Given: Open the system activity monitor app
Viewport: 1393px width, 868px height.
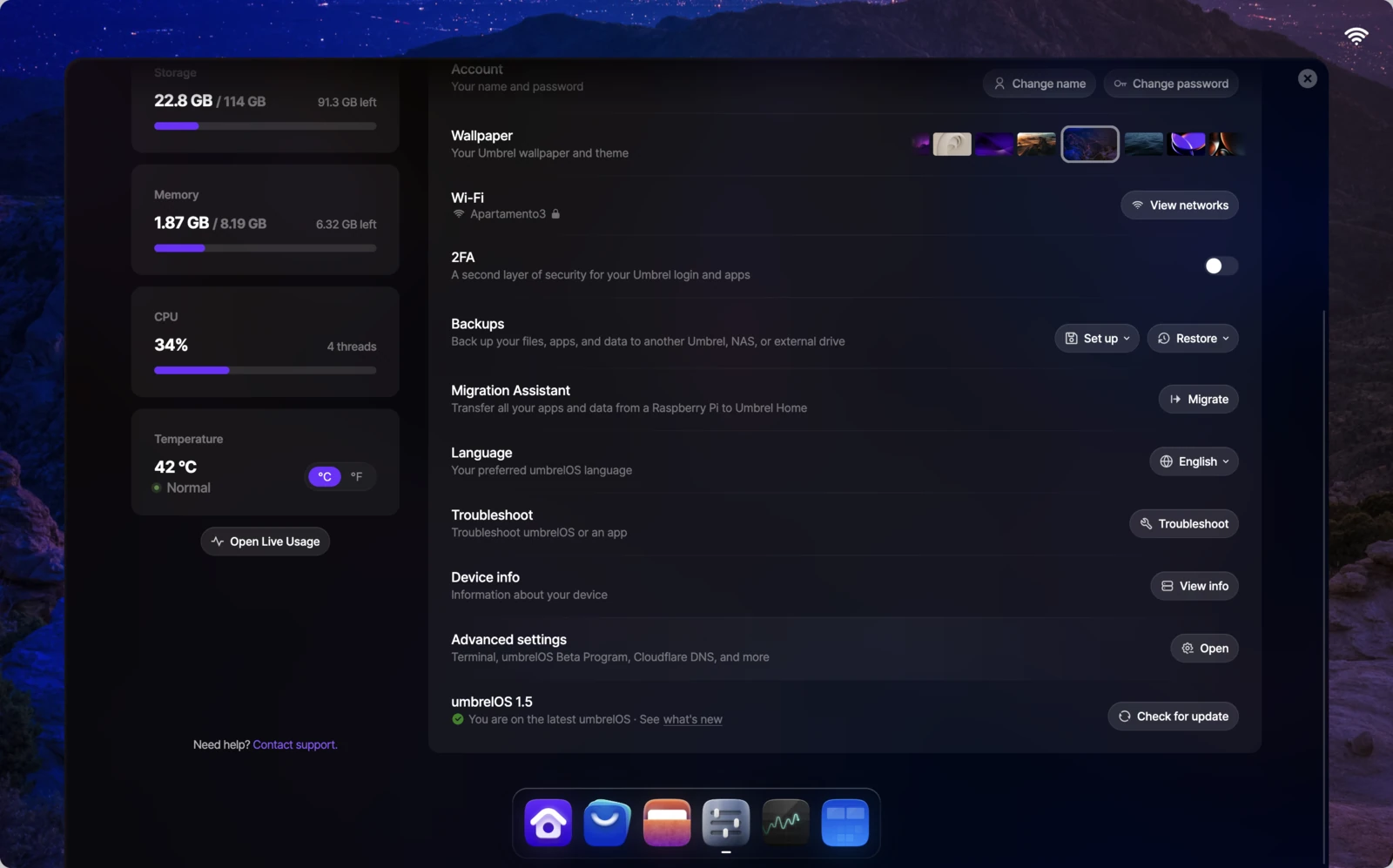Looking at the screenshot, I should tap(784, 822).
